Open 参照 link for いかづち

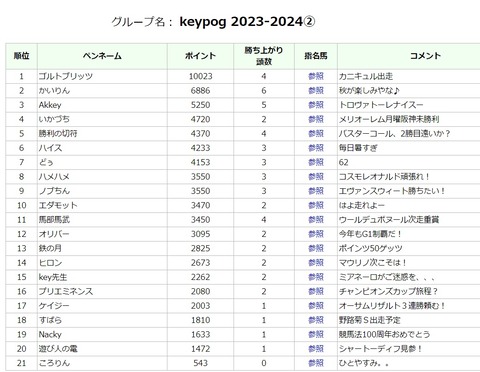click(316, 119)
